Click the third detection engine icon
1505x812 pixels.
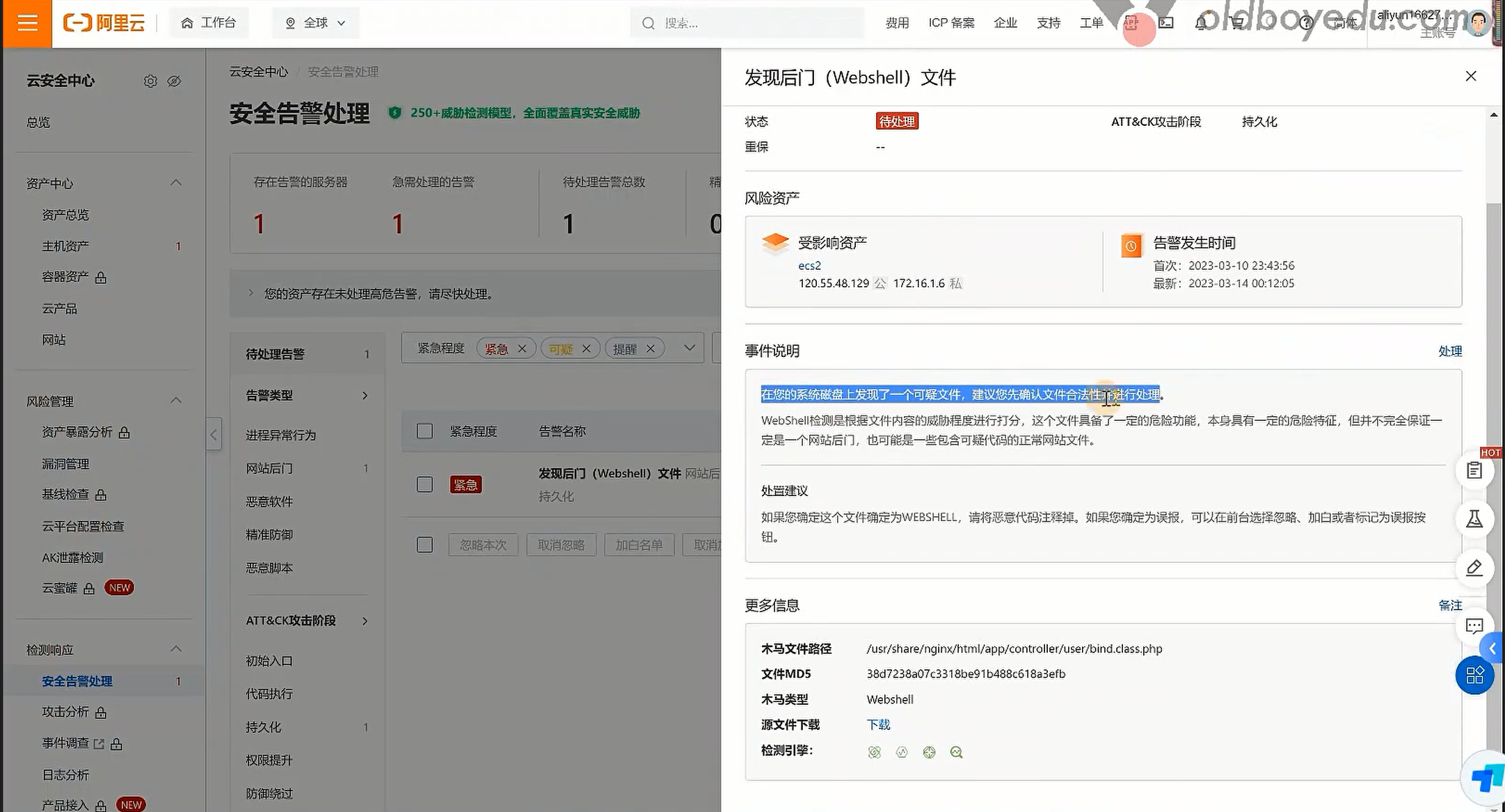(929, 752)
